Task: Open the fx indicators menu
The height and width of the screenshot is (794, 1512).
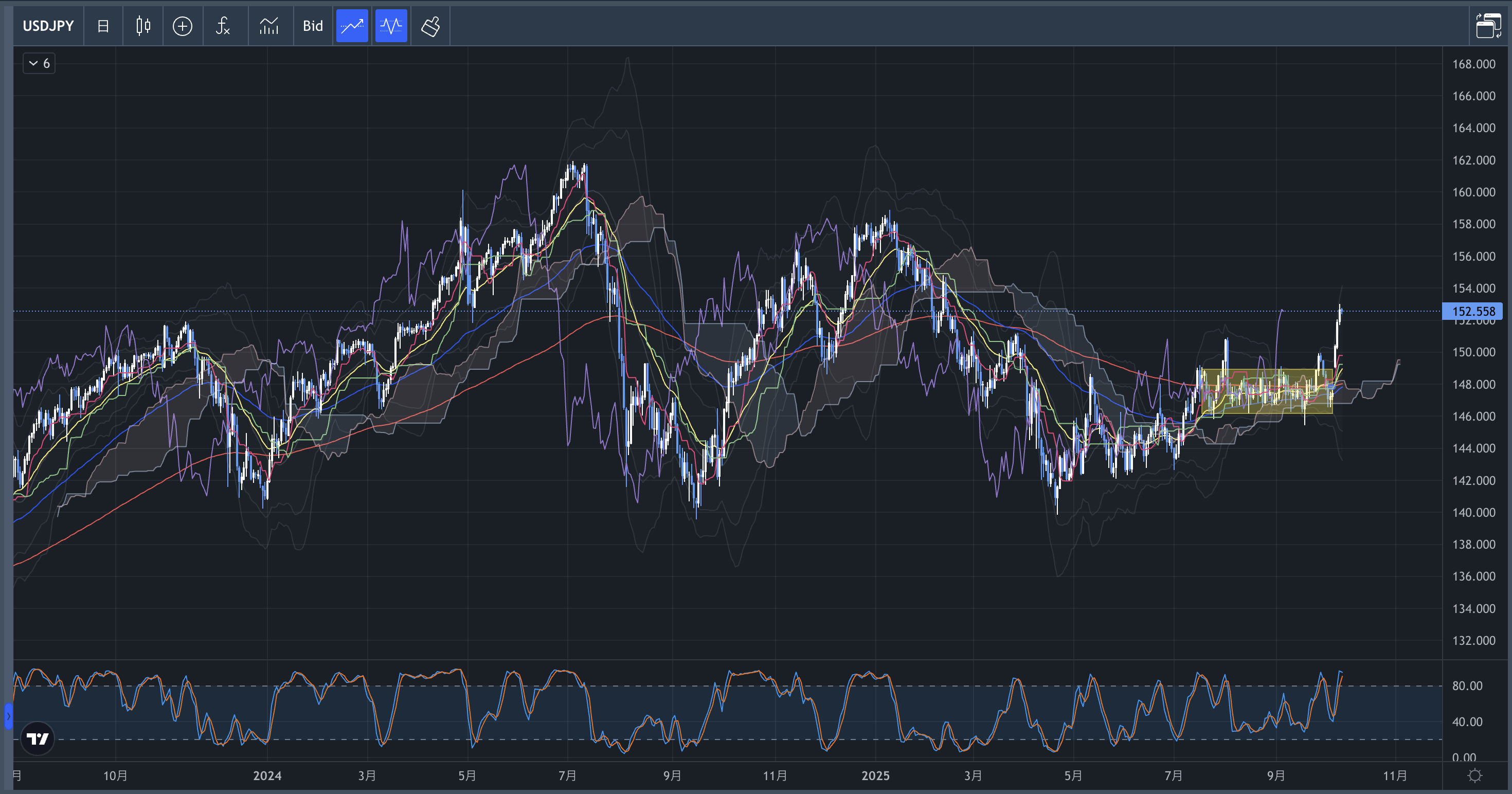Action: (223, 26)
